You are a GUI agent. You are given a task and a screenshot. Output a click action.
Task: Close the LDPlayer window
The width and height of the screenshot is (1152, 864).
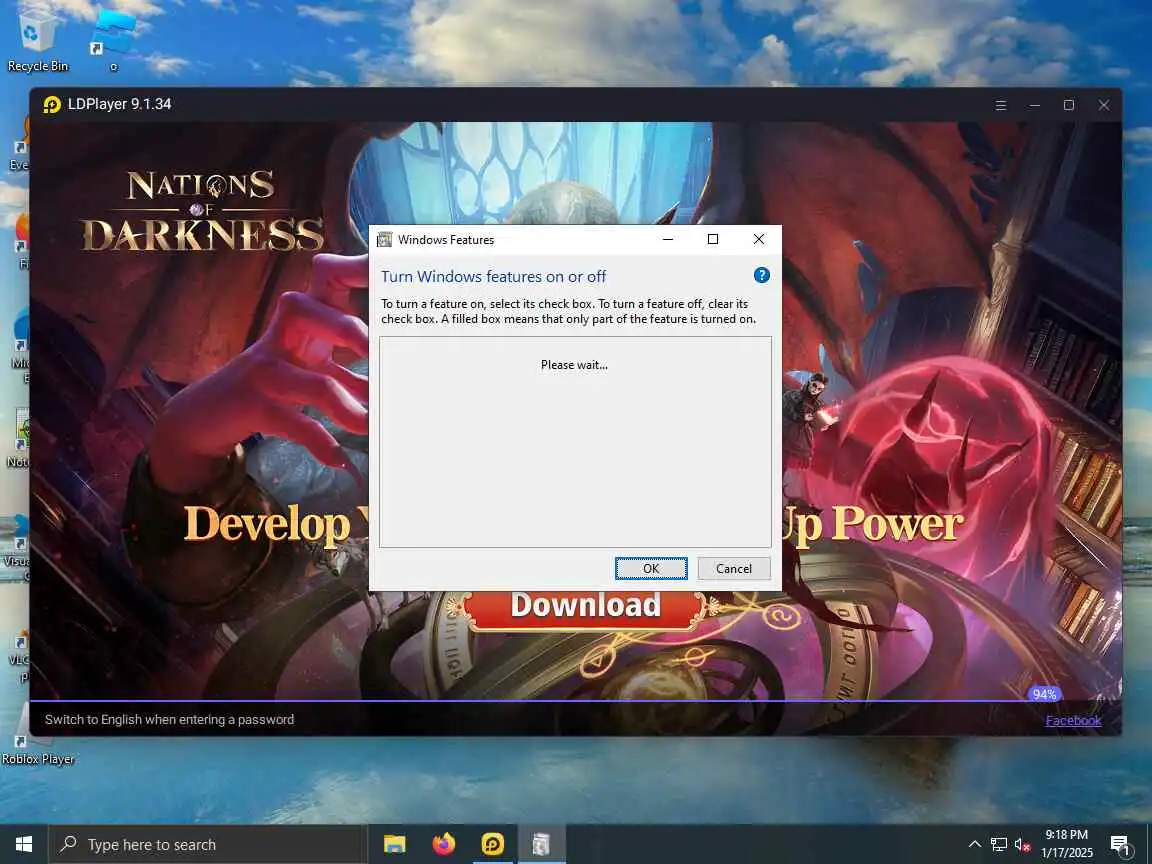pos(1104,105)
